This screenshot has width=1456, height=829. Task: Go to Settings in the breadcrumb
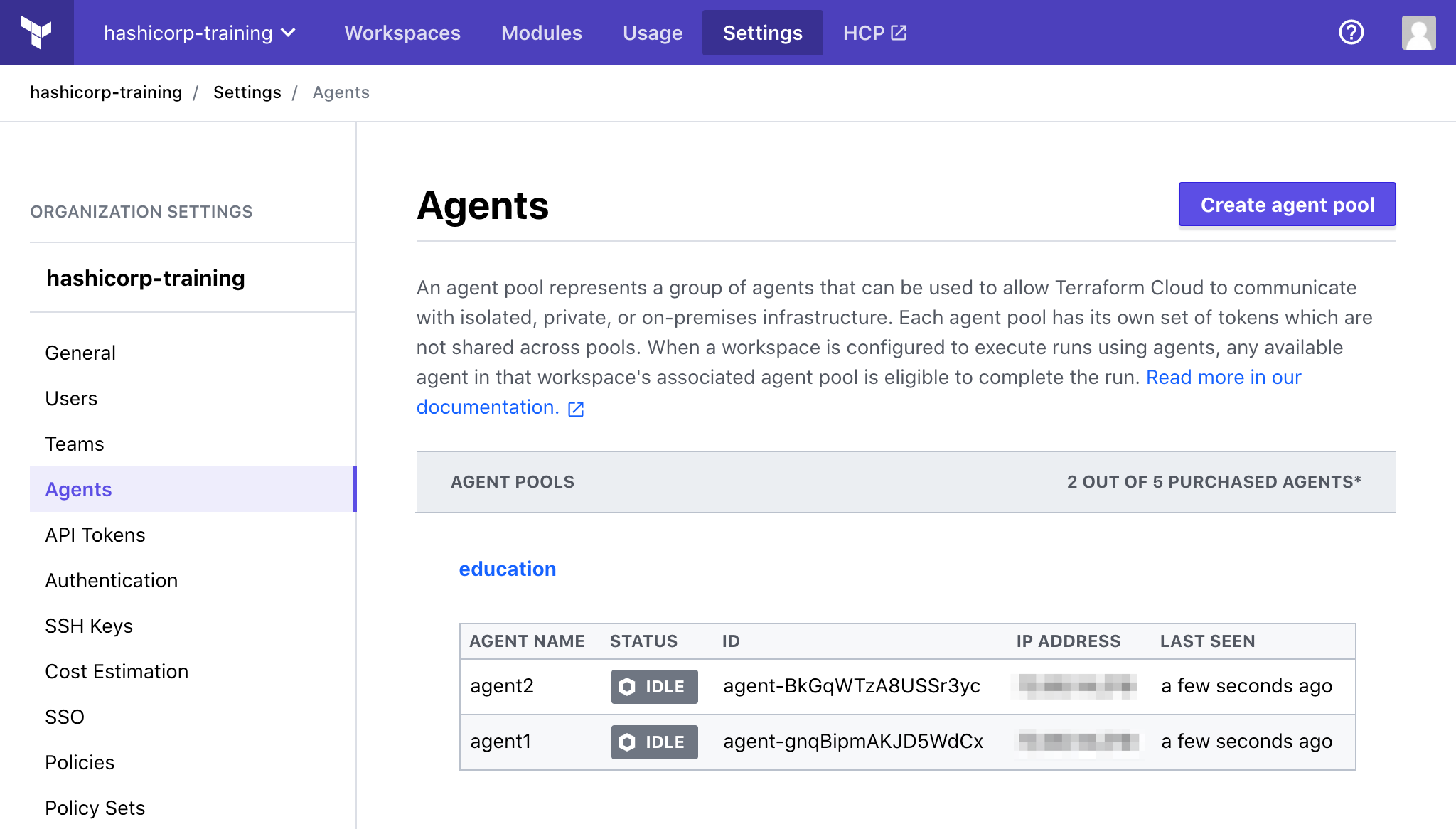(247, 92)
